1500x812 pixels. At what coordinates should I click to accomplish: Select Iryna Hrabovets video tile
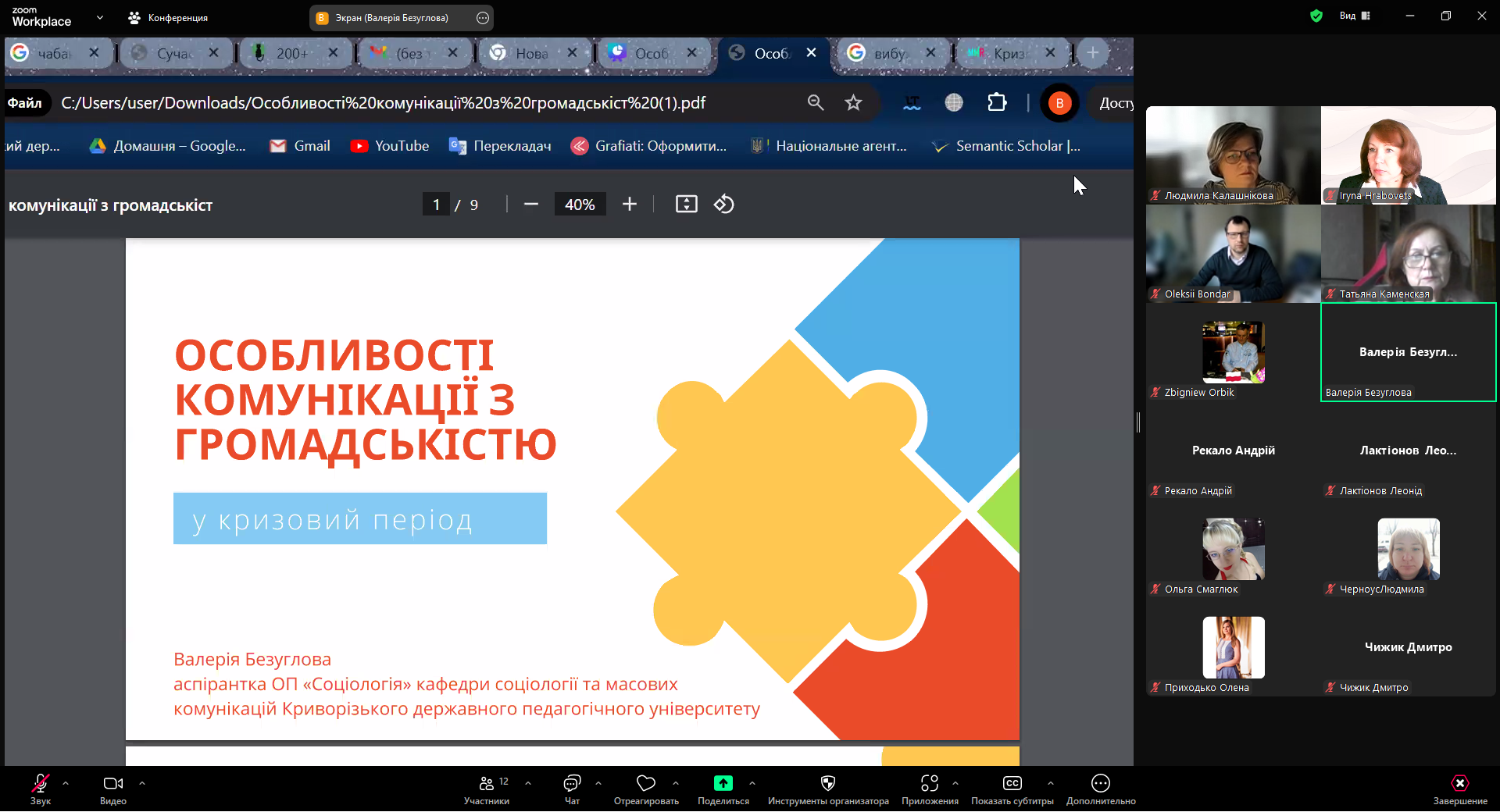[x=1408, y=155]
